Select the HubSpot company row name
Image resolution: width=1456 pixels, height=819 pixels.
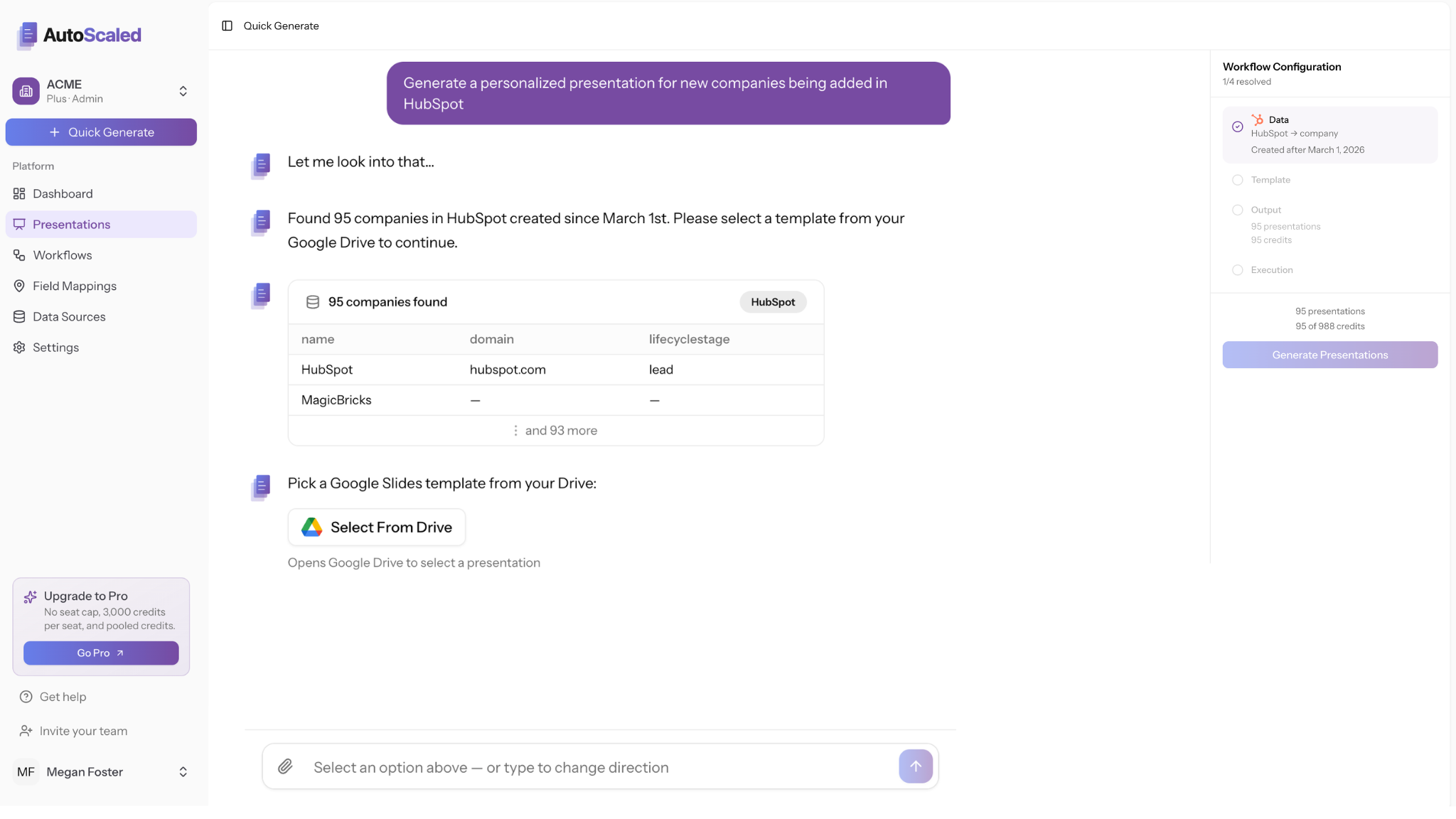tap(326, 370)
